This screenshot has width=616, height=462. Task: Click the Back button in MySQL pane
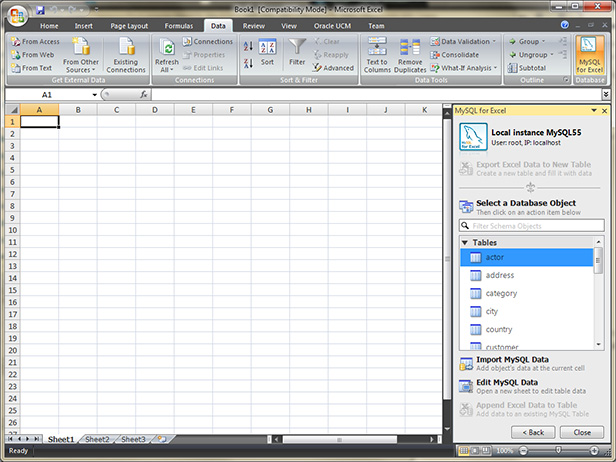(533, 432)
